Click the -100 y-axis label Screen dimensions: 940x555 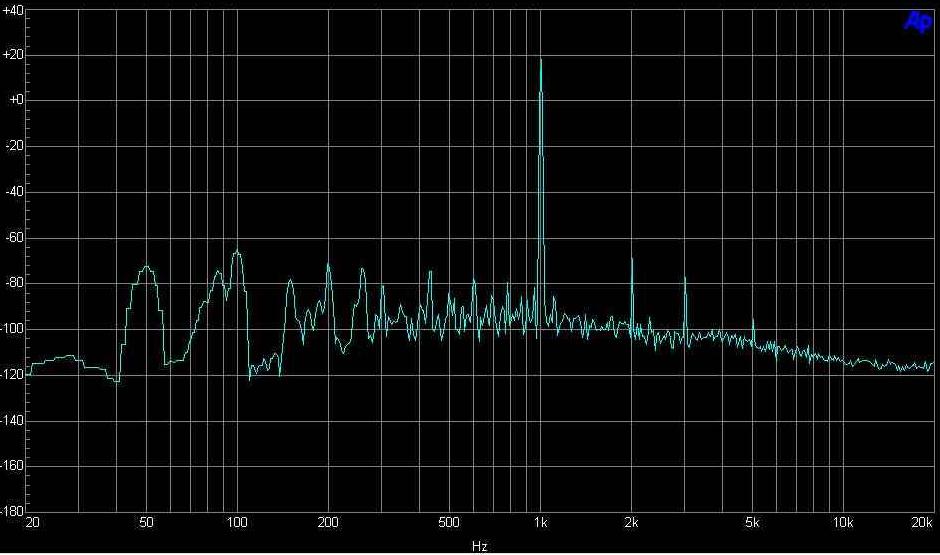(x=13, y=329)
